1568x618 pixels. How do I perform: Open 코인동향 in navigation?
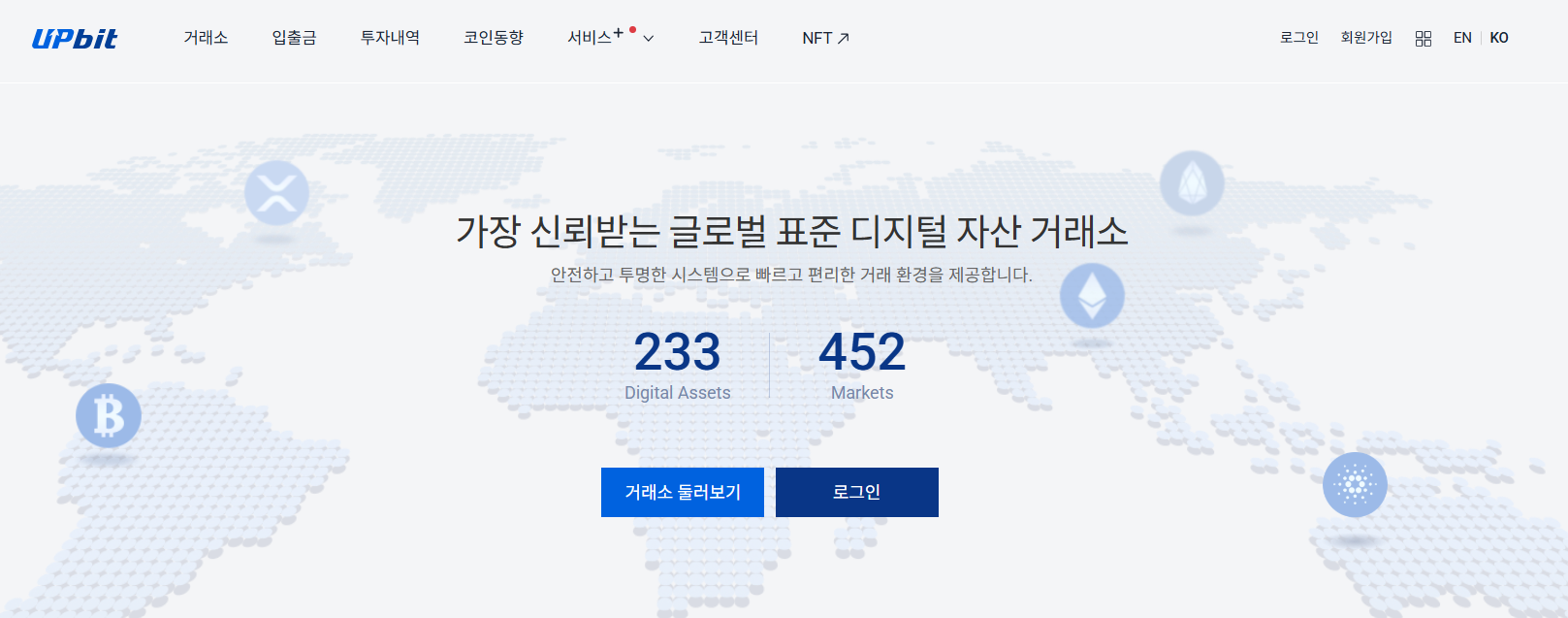494,38
